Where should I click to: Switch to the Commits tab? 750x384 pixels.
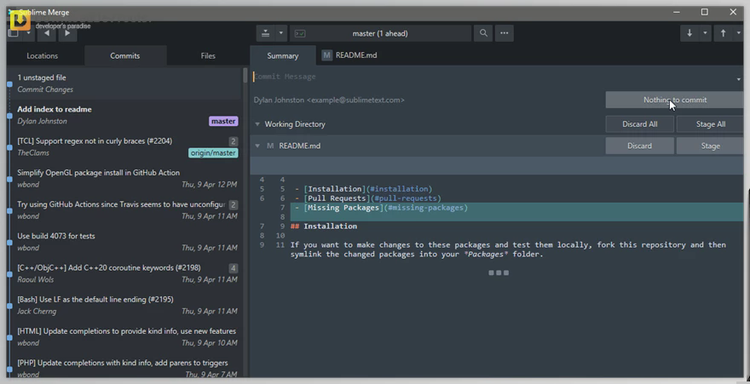125,56
